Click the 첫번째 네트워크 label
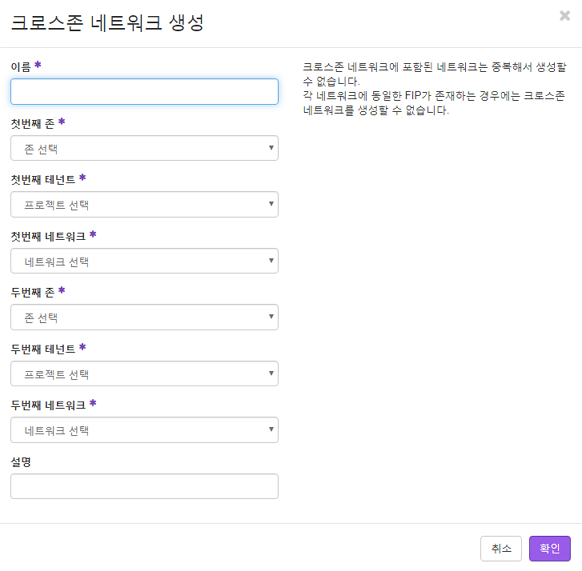The image size is (582, 571). (48, 236)
